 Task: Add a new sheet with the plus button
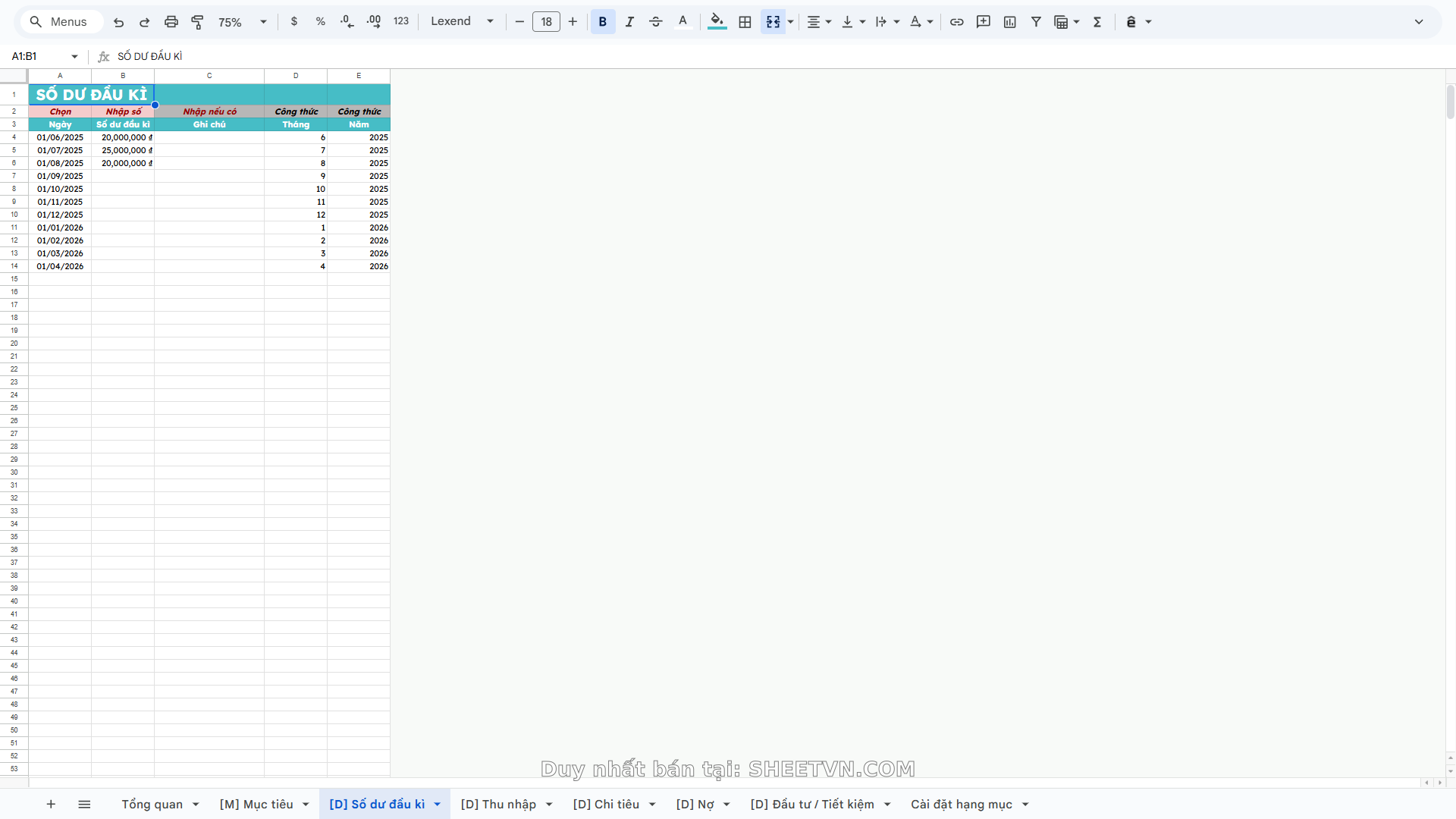coord(51,804)
